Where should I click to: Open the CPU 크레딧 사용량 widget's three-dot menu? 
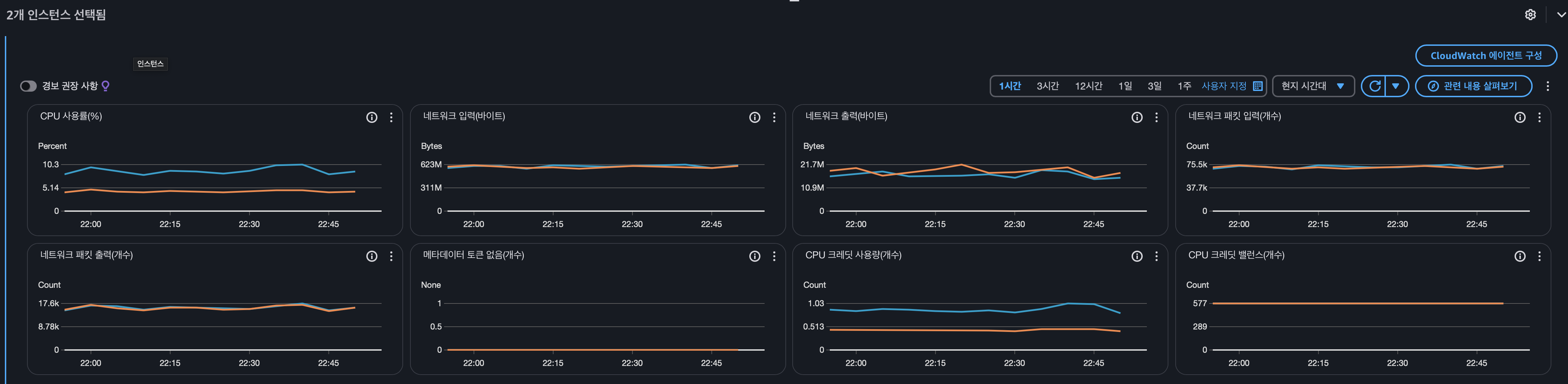(1156, 257)
